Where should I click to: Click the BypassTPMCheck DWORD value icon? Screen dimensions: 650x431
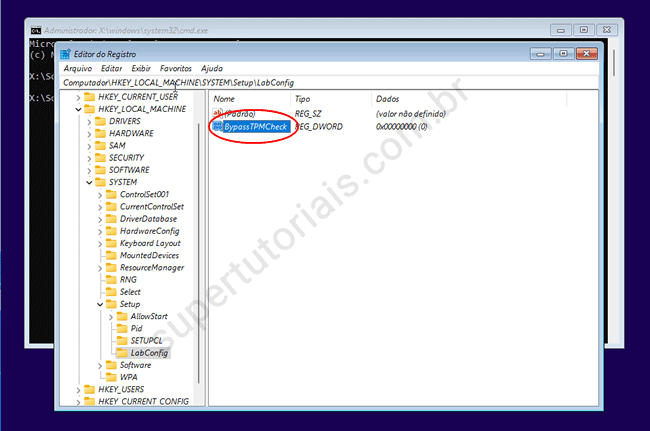(x=218, y=127)
